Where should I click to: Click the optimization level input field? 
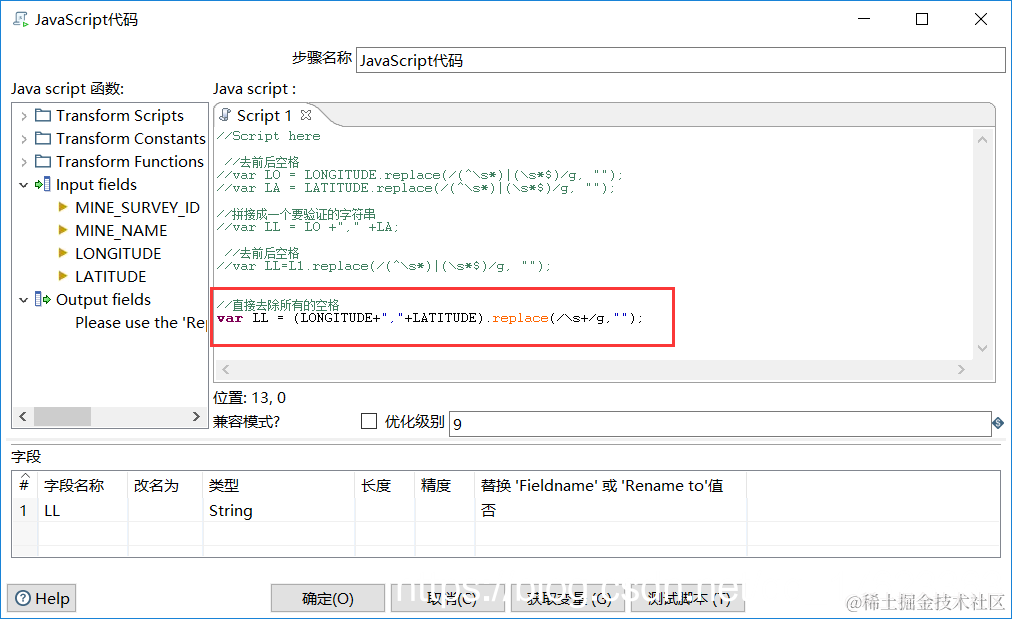pyautogui.click(x=720, y=424)
